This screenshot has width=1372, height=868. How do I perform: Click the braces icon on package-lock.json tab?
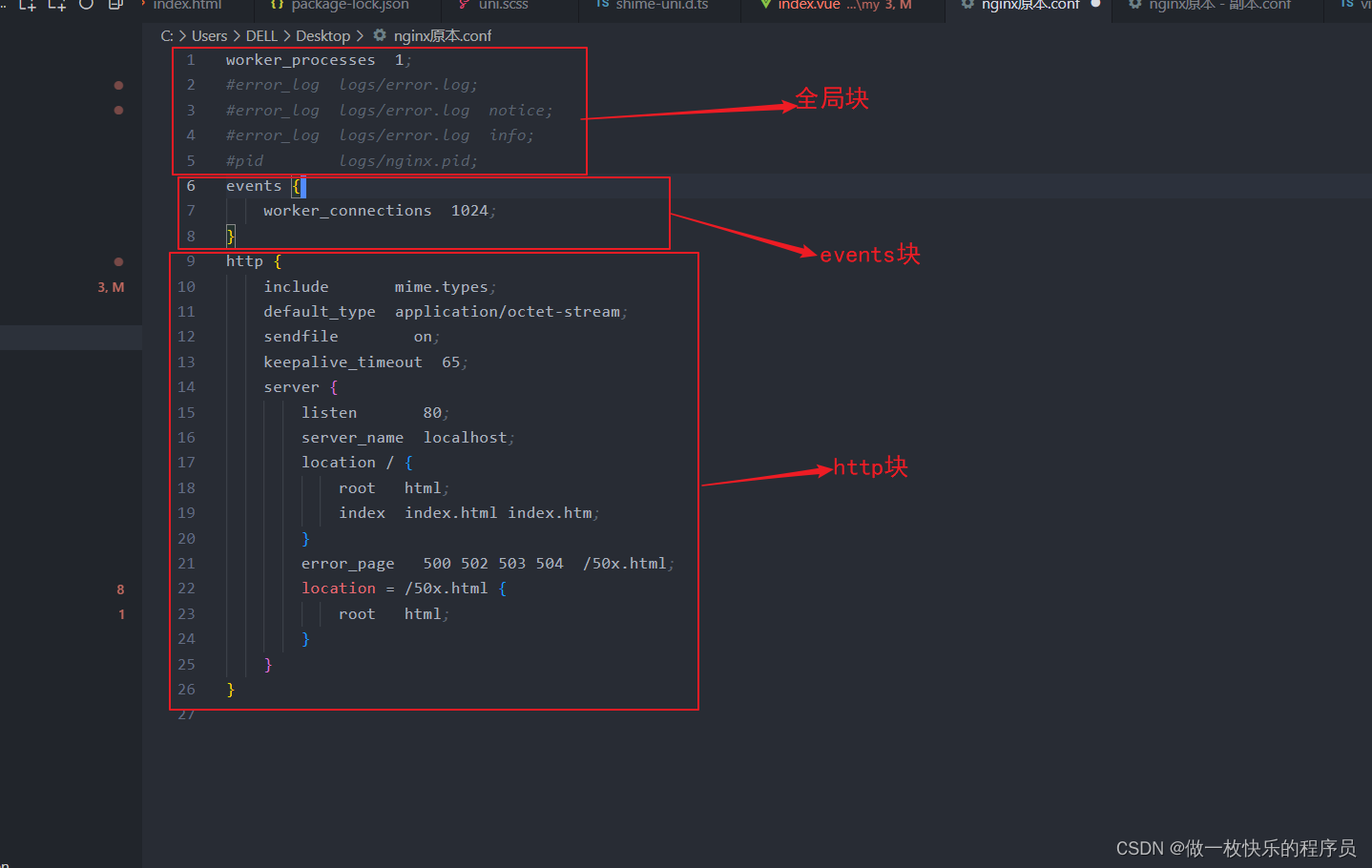[x=277, y=4]
